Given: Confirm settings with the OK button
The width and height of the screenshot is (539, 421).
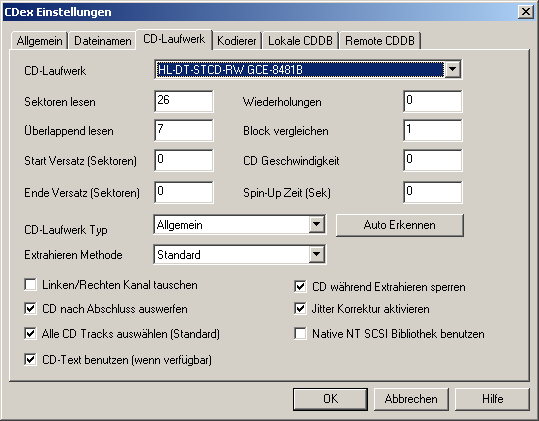Looking at the screenshot, I should [330, 399].
